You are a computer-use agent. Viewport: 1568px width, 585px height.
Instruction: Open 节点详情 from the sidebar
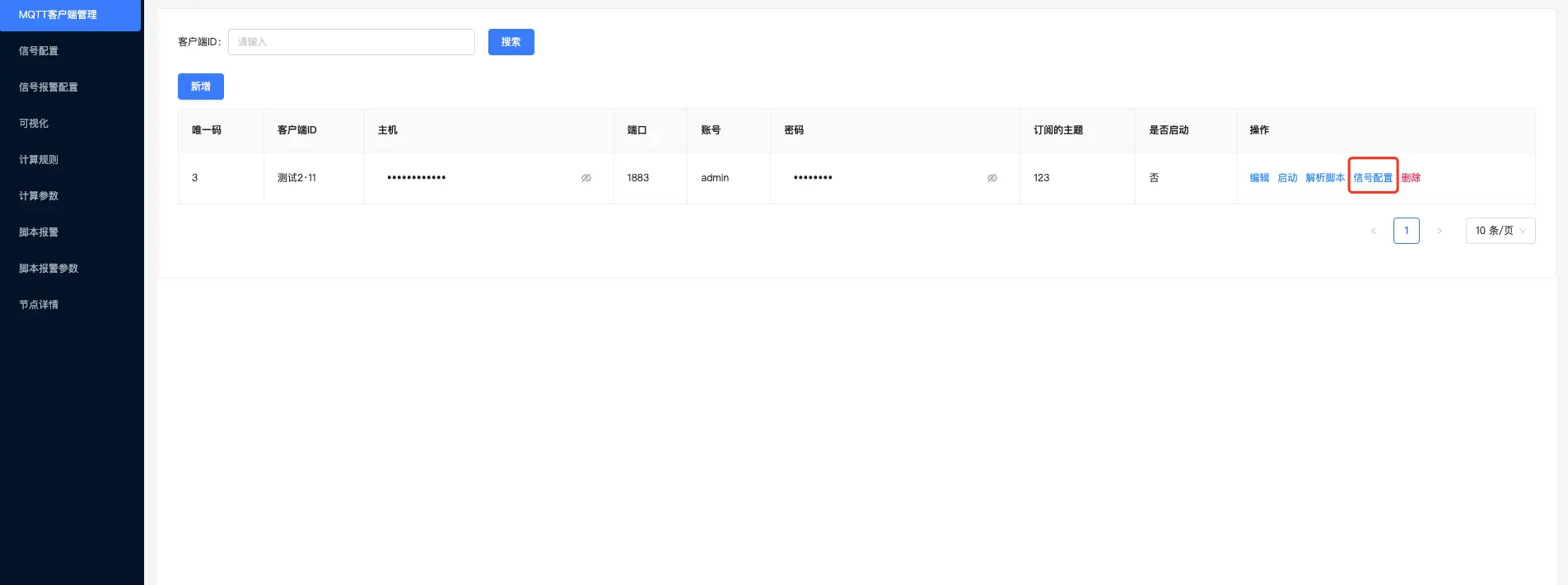pyautogui.click(x=39, y=305)
